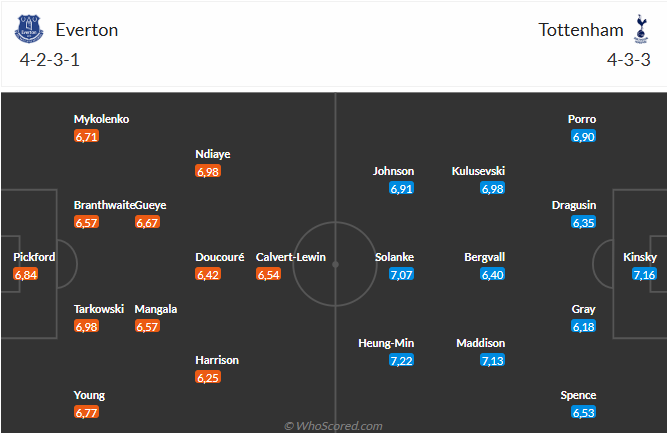This screenshot has width=667, height=433.
Task: Click player name Dragusin
Action: point(574,205)
